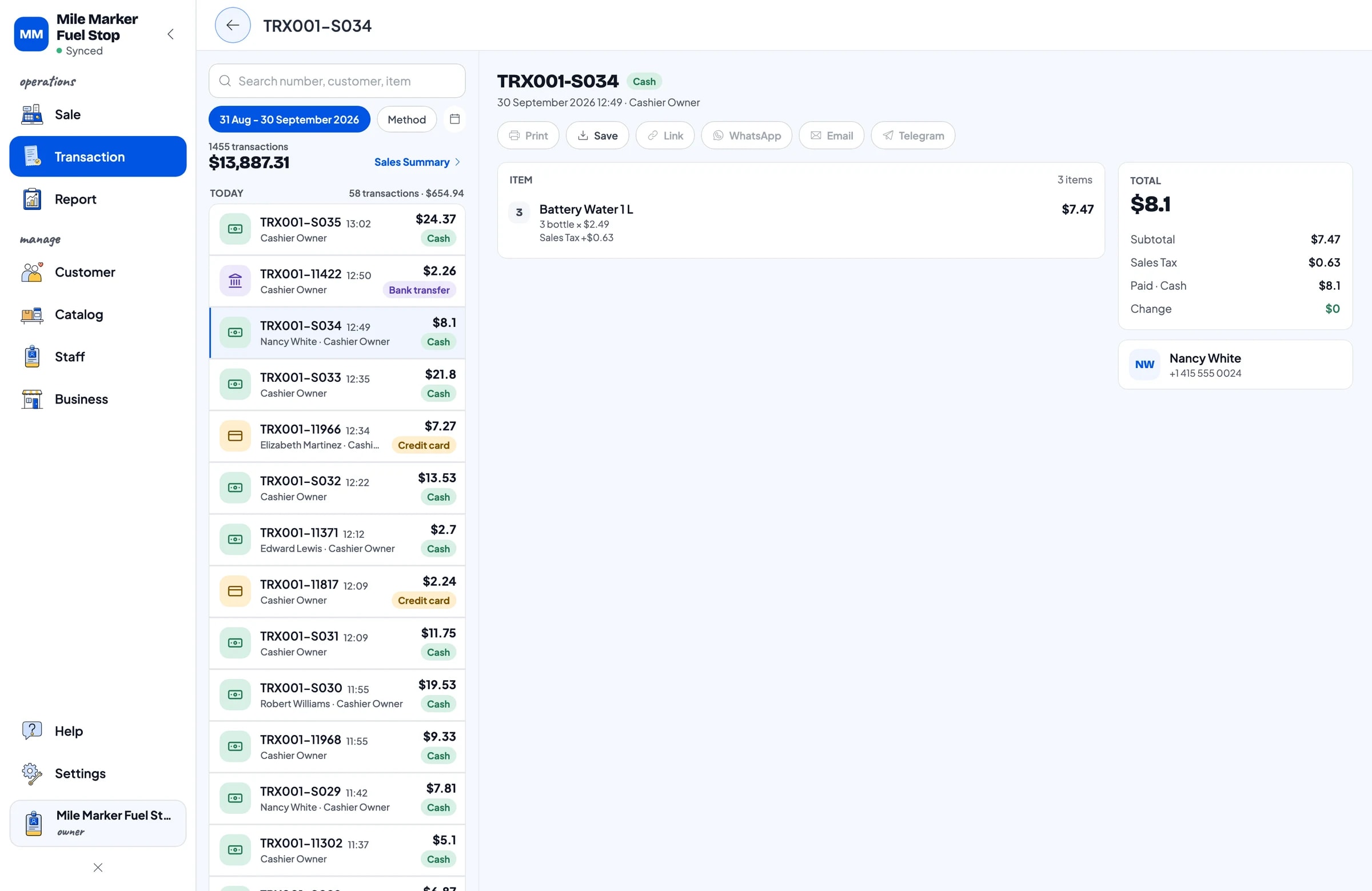Click the Bank transfer badge on TRX001-11422
Screen dimensions: 1372x891
tap(419, 290)
